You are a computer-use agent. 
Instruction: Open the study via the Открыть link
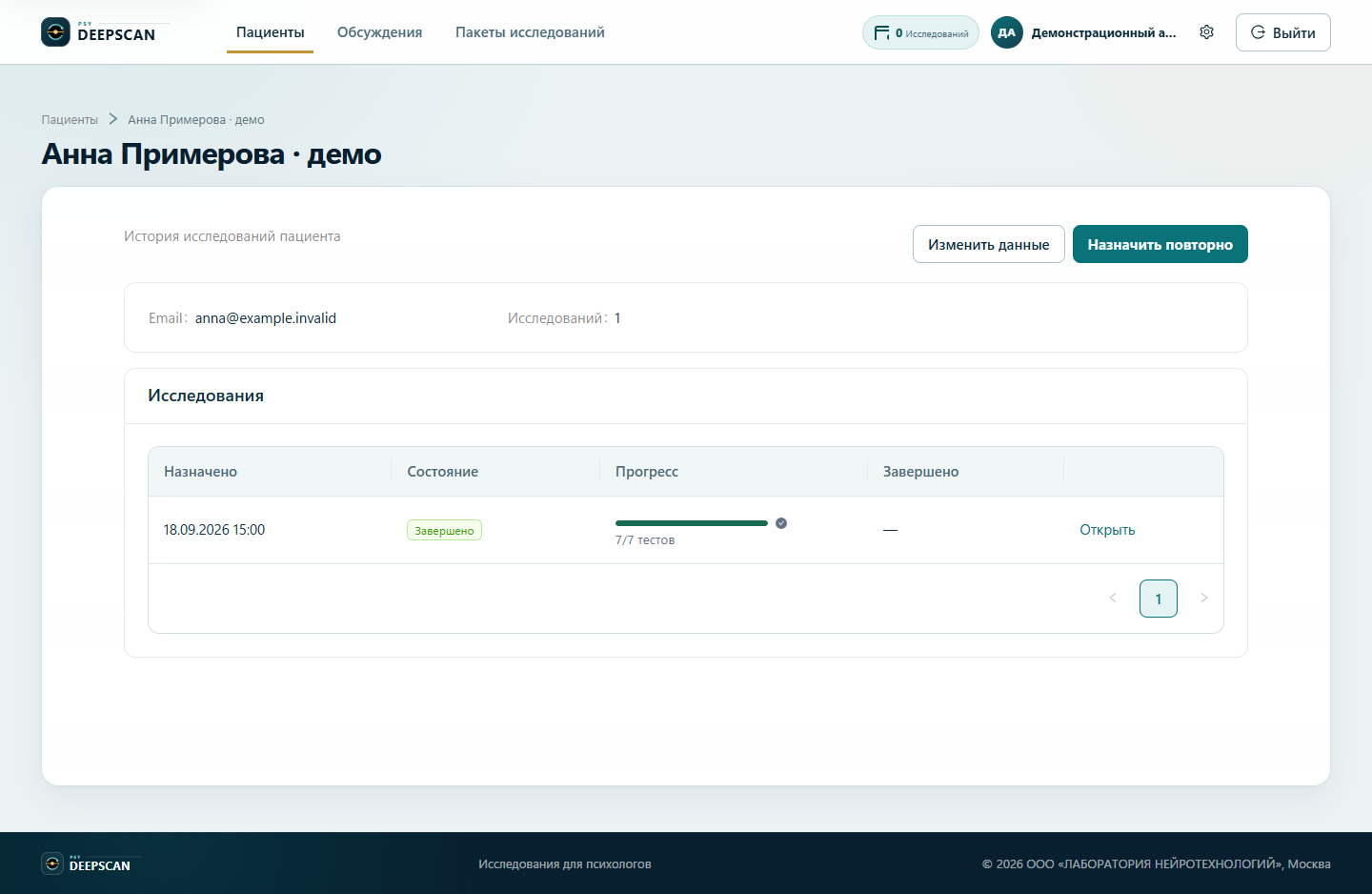pos(1107,530)
